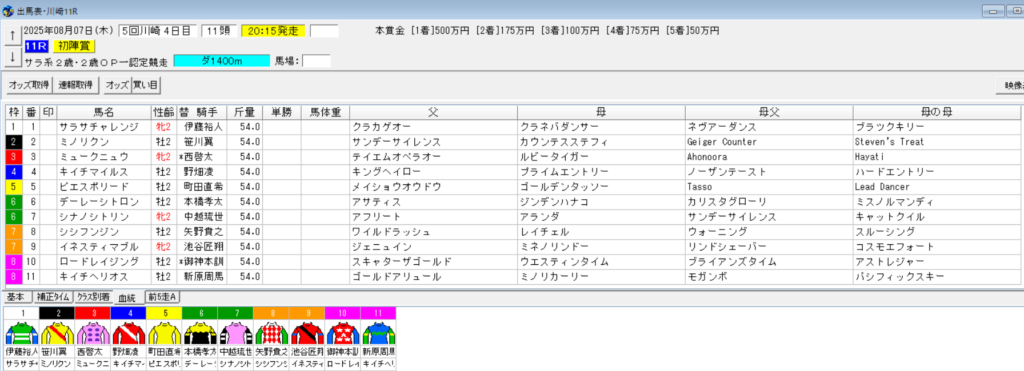
Task: Click the 映像 button on the right
Action: coord(1010,85)
